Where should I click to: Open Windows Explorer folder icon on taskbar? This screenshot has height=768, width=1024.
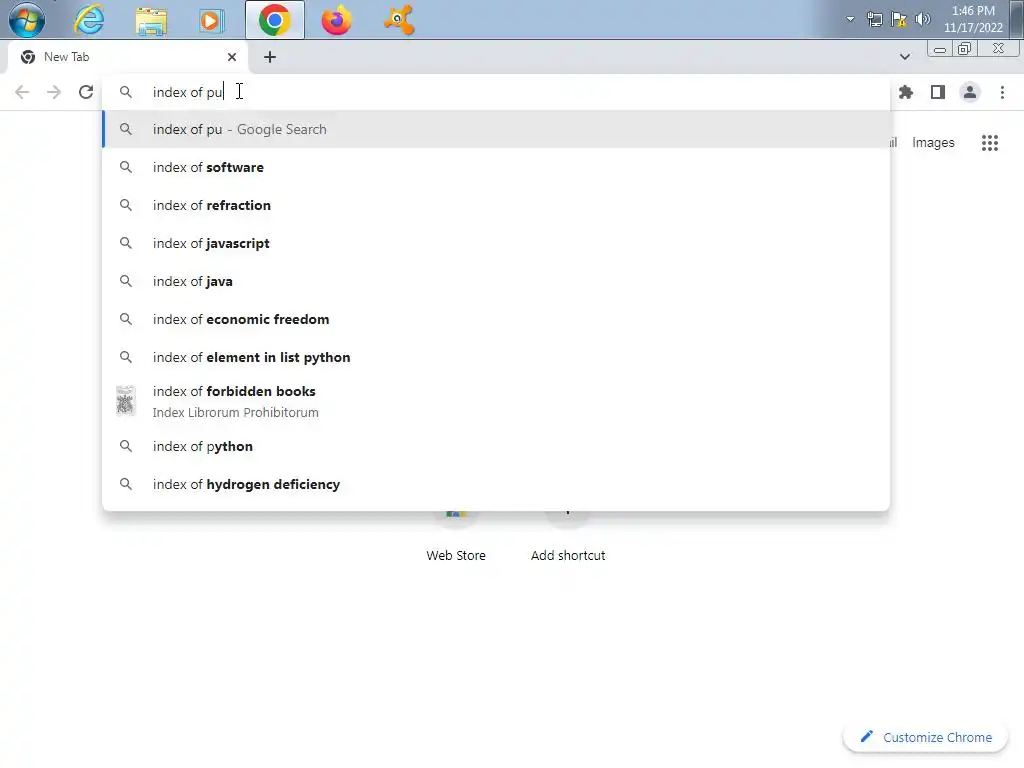(151, 20)
